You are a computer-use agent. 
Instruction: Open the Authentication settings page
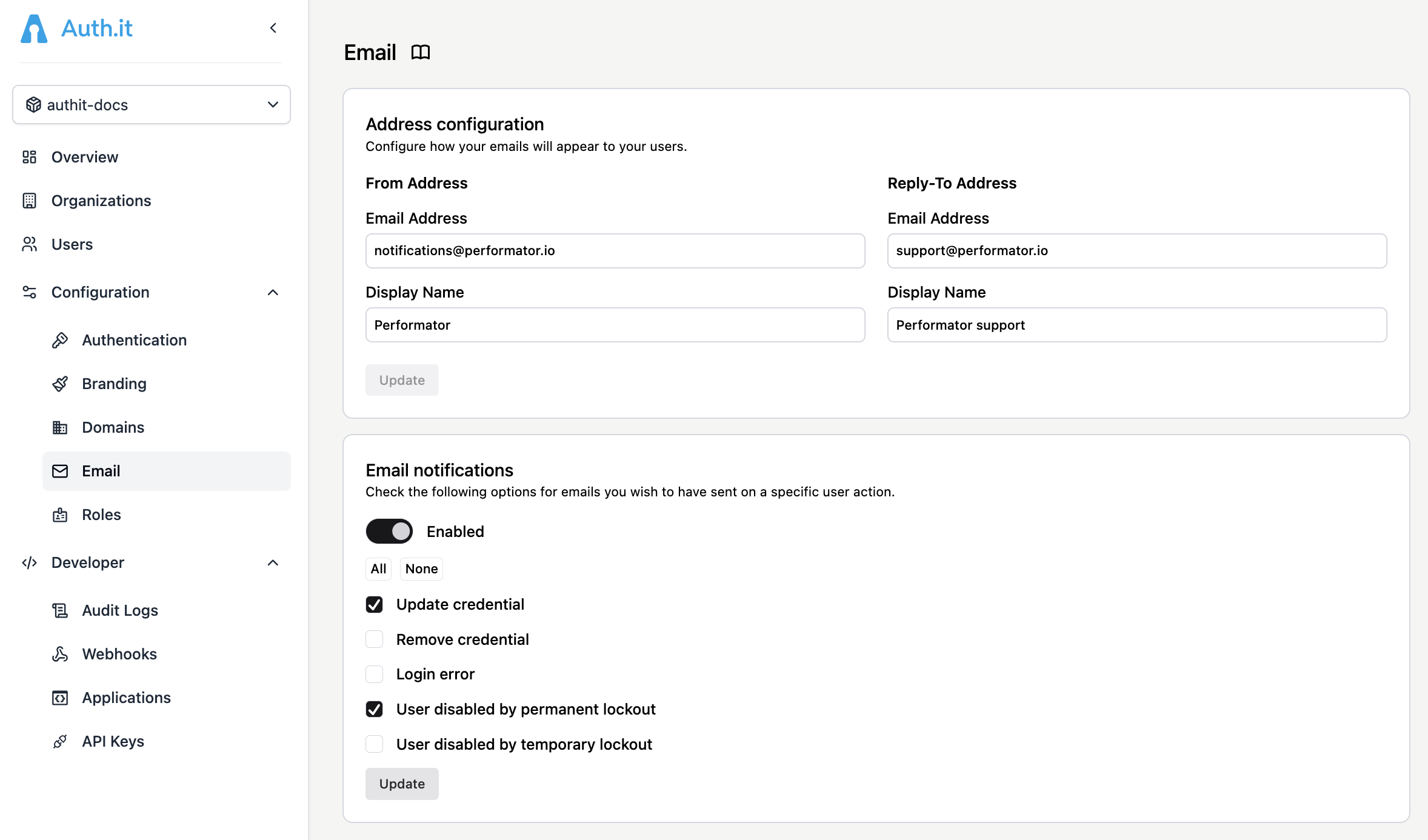(x=134, y=340)
